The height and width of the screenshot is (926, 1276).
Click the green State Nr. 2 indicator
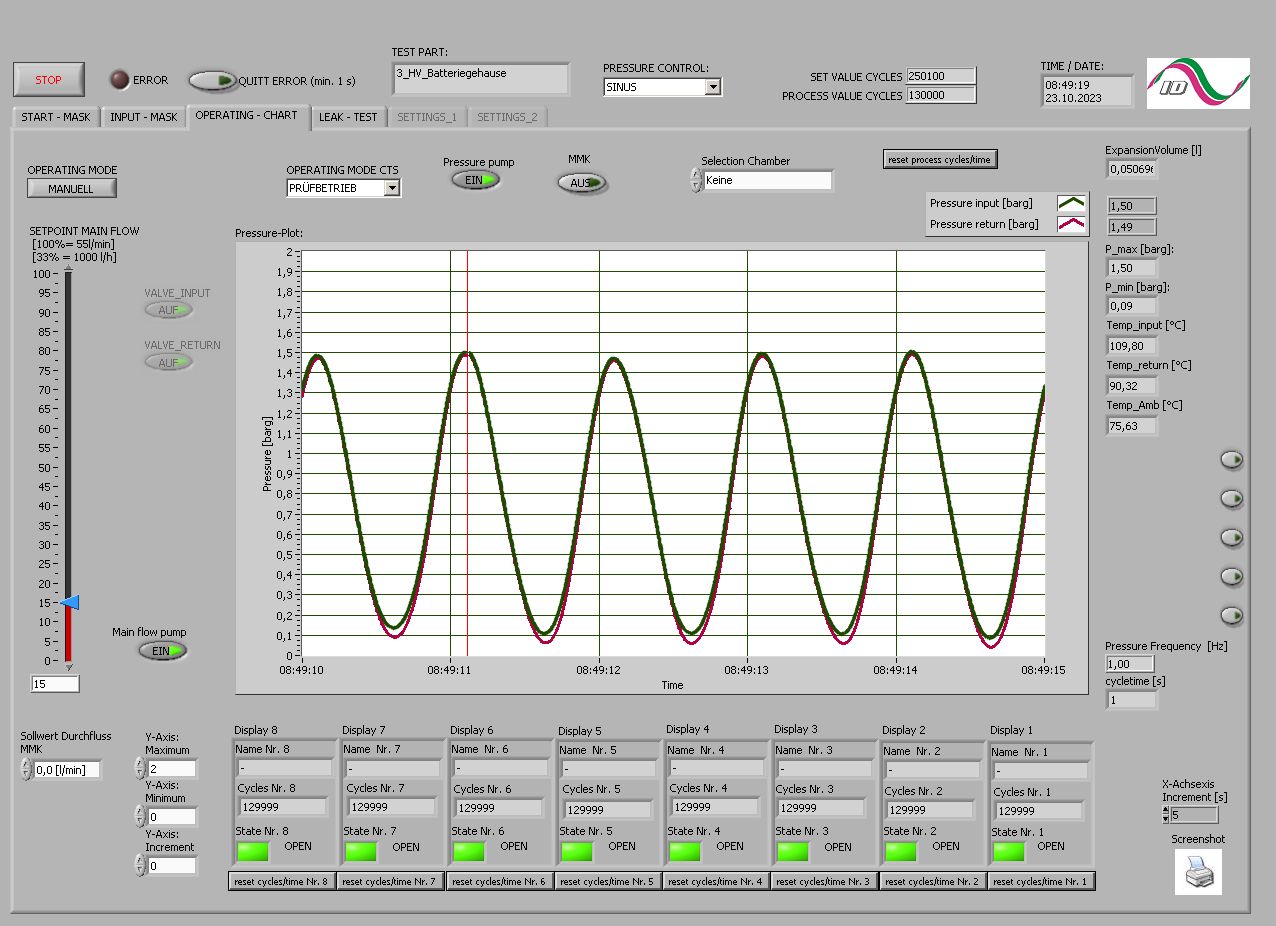(x=901, y=851)
